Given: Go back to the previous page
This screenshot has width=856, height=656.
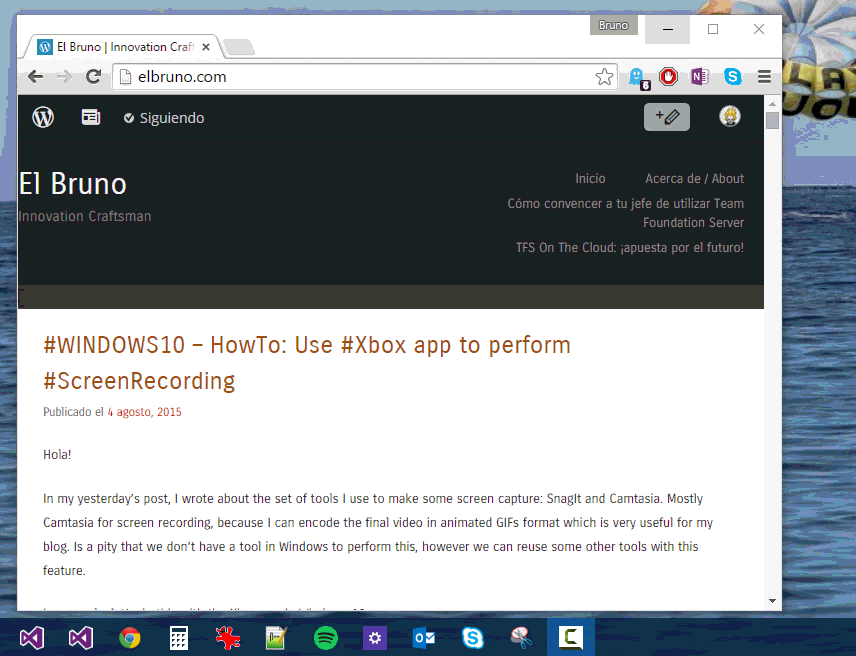Looking at the screenshot, I should click(35, 76).
